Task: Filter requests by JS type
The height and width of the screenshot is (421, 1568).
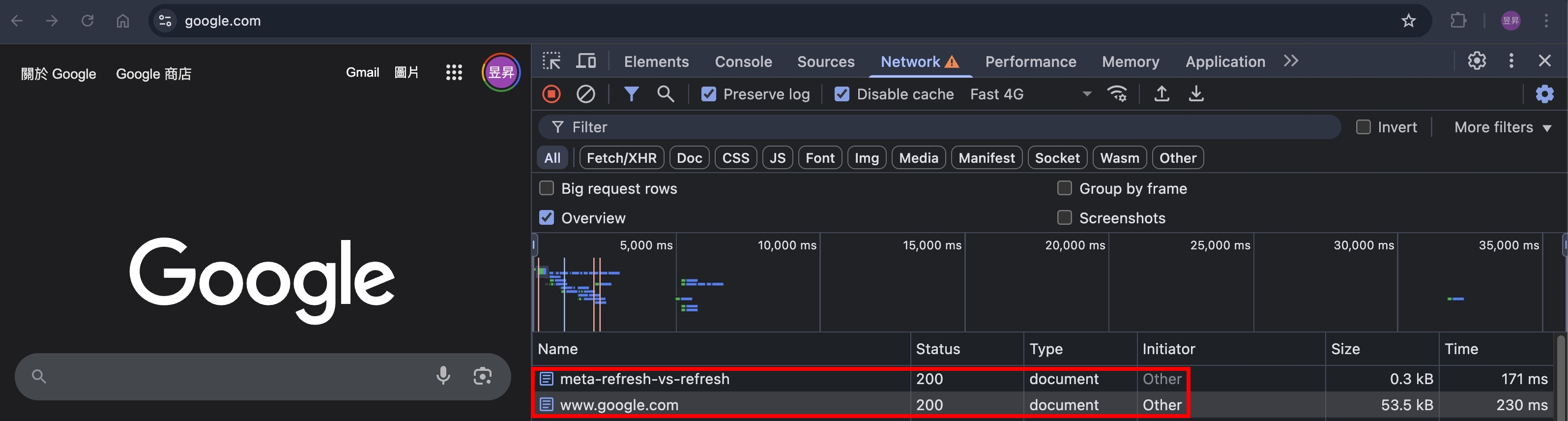Action: click(x=777, y=158)
